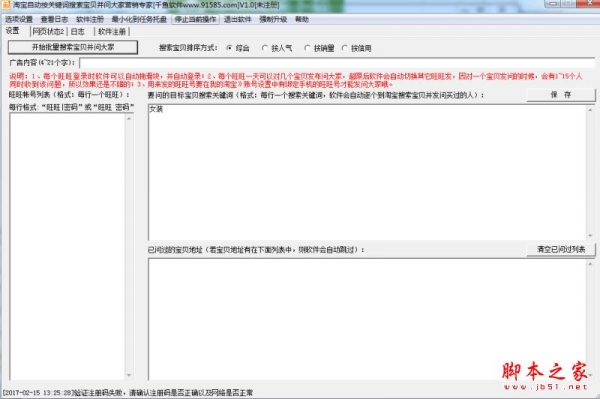The height and width of the screenshot is (399, 600).
Task: Click the keyword box scrollbar up arrow
Action: click(x=590, y=110)
